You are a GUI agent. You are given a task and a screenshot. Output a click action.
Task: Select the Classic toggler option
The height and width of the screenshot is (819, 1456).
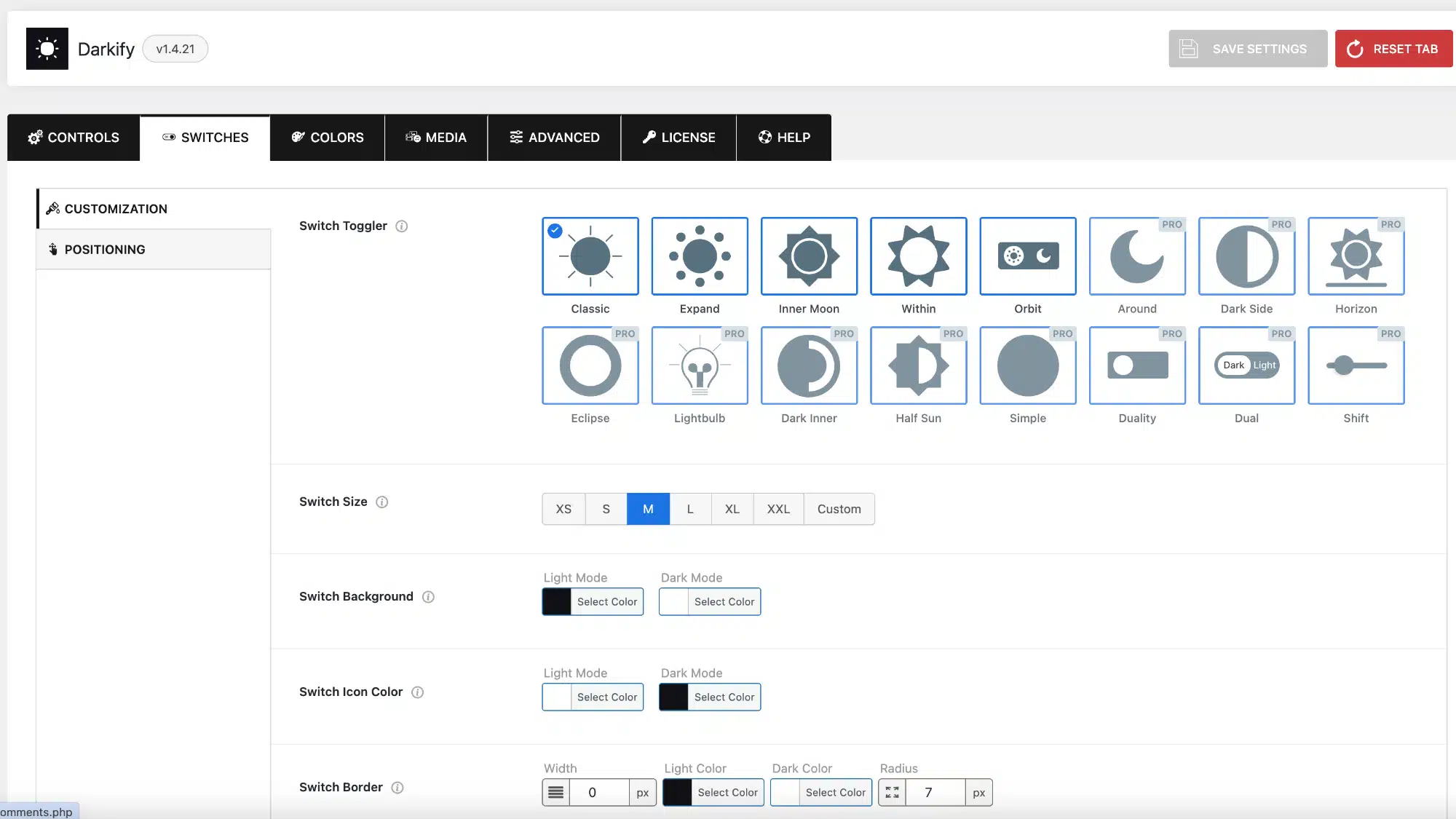(x=590, y=256)
